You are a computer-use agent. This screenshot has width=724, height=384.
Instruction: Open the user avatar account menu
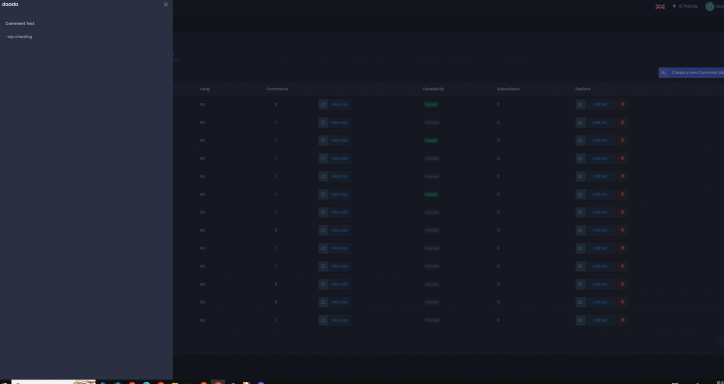tap(710, 6)
